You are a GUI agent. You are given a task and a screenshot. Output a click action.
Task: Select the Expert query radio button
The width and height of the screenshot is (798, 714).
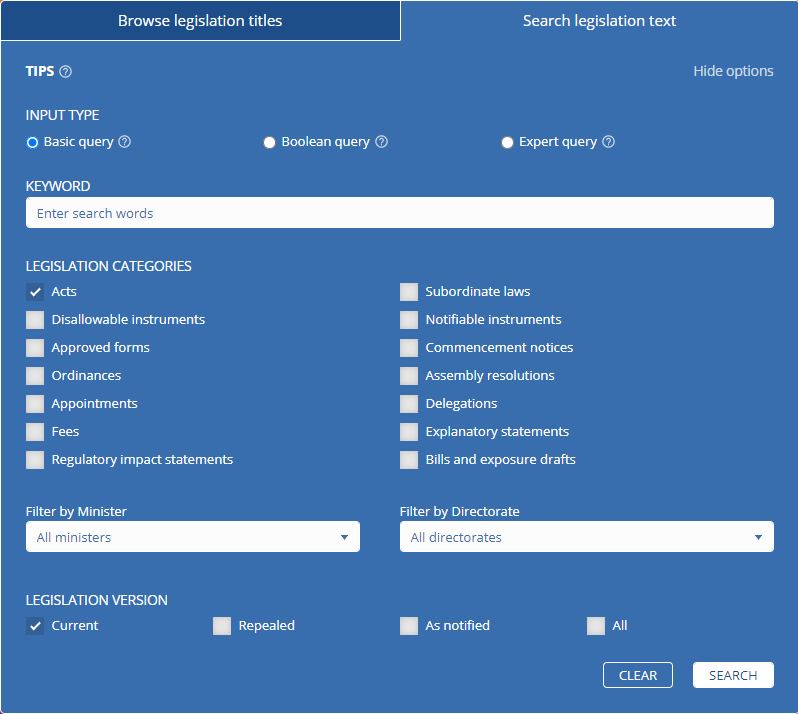[x=507, y=143]
